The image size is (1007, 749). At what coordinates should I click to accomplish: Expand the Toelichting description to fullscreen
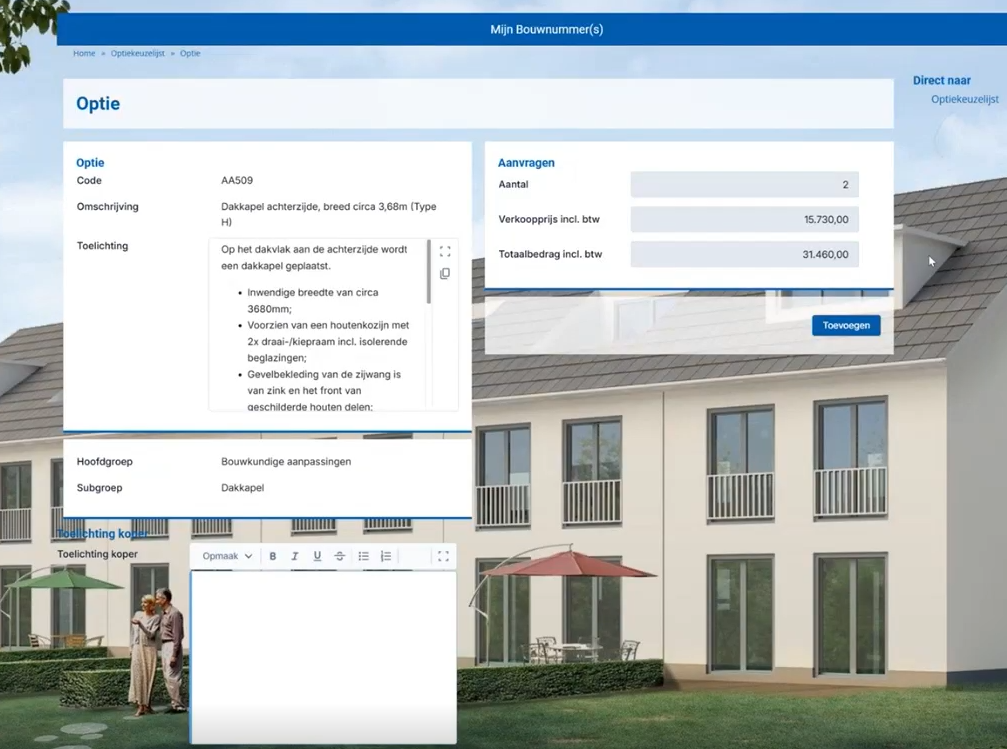[445, 251]
